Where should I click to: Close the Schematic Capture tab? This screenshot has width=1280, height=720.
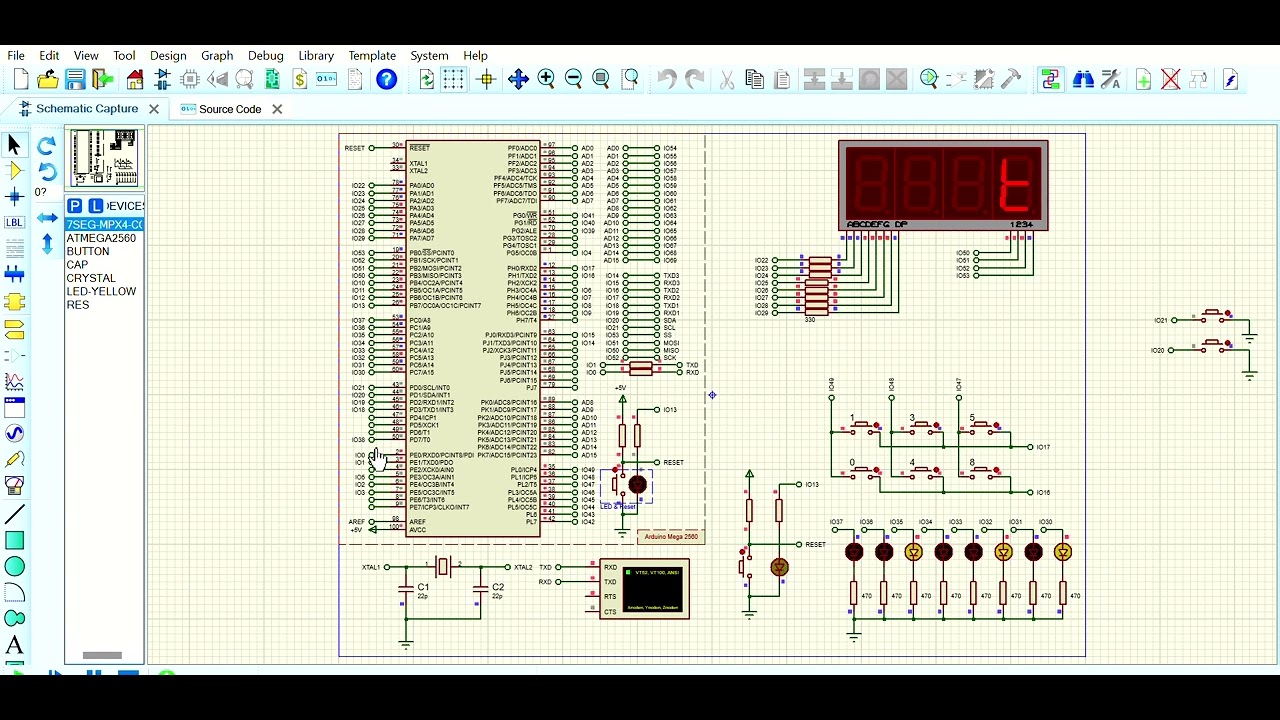click(154, 109)
